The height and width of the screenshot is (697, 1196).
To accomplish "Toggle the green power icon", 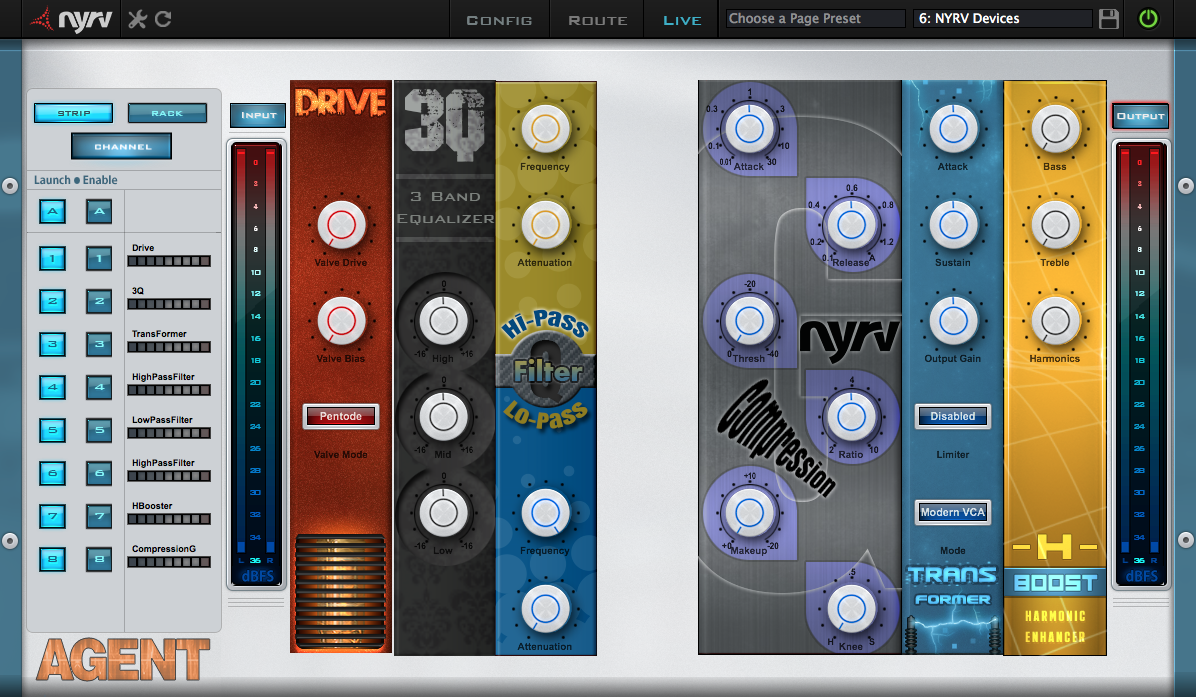I will pos(1148,19).
